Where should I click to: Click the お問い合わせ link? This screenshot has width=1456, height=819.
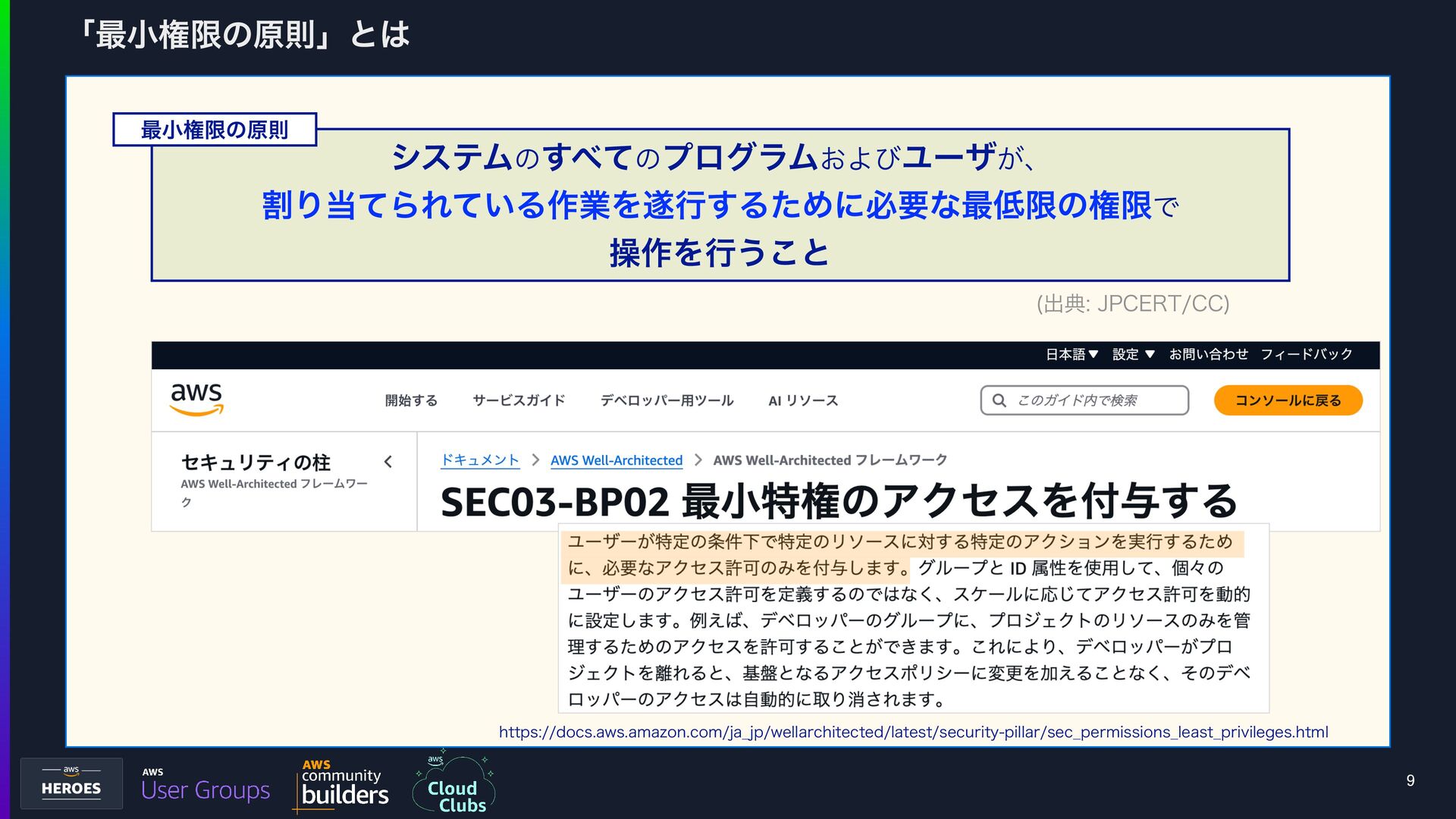point(1208,354)
